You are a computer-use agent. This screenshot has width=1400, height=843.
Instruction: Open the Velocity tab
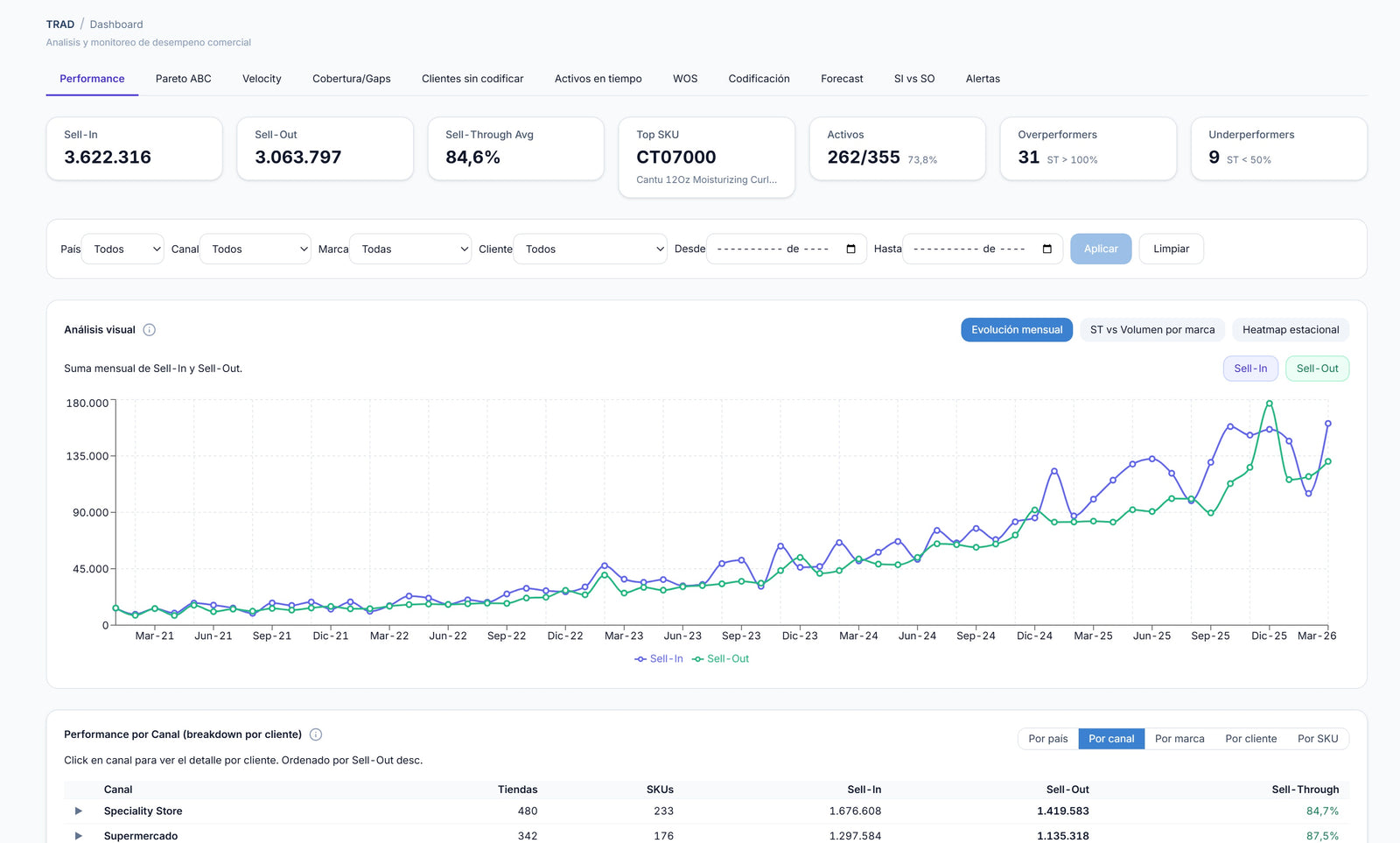pos(262,79)
